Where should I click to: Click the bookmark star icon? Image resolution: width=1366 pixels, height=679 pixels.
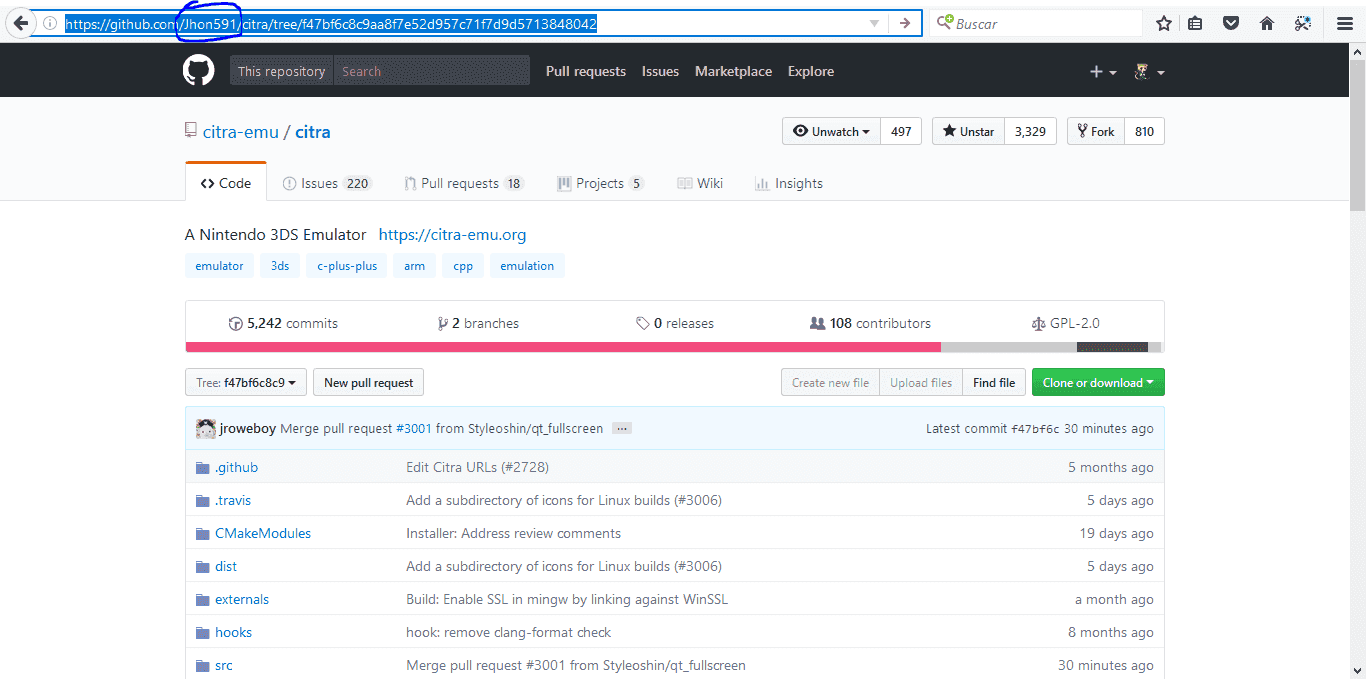pyautogui.click(x=1164, y=23)
